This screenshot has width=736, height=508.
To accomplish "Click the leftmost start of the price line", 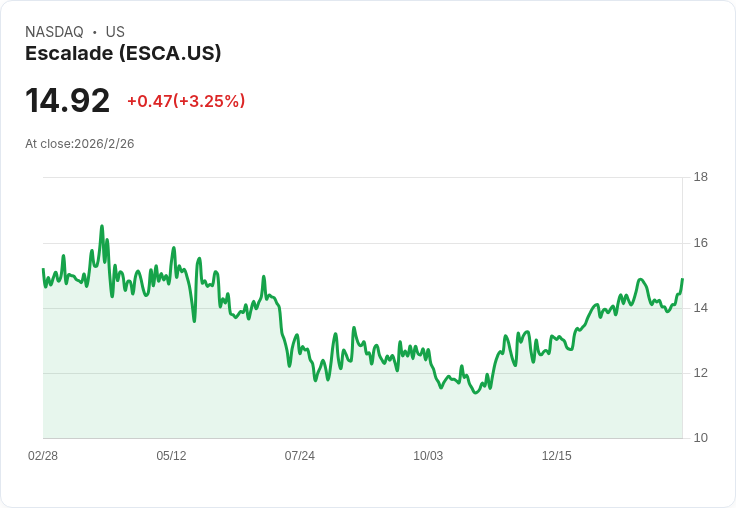I will click(43, 269).
